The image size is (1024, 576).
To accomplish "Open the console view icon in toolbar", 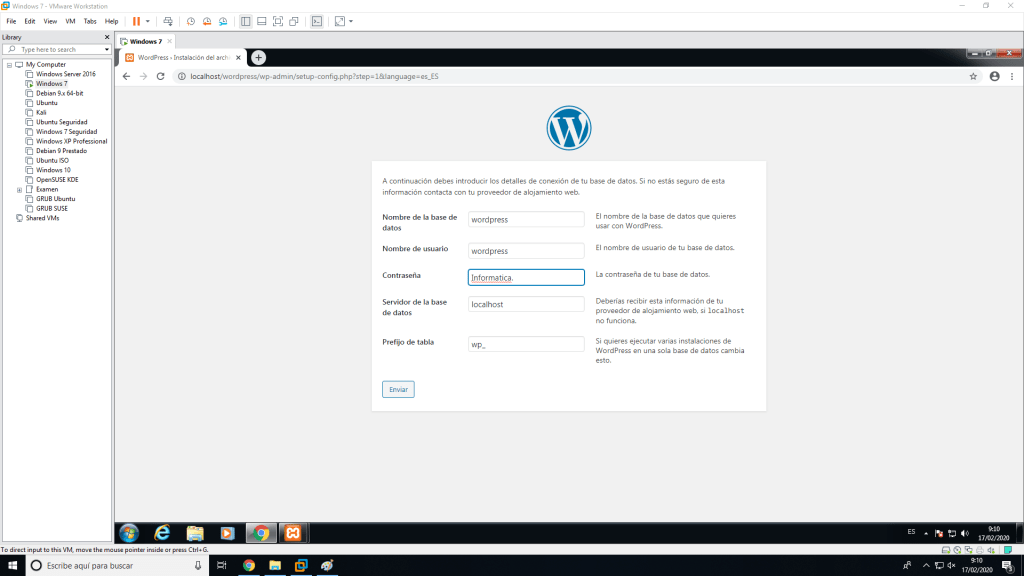I will [x=317, y=21].
